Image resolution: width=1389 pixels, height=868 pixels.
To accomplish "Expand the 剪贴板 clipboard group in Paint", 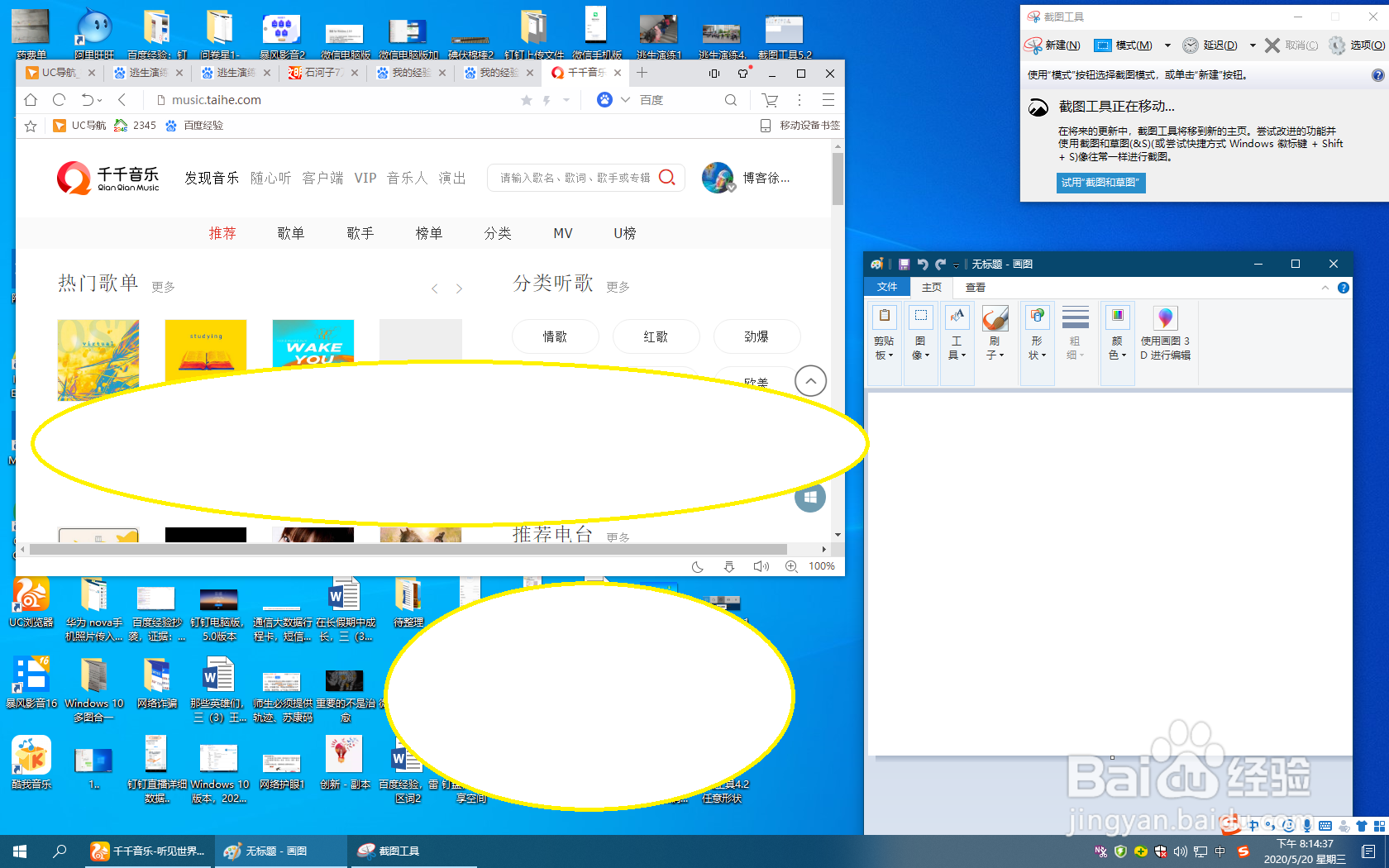I will [885, 343].
